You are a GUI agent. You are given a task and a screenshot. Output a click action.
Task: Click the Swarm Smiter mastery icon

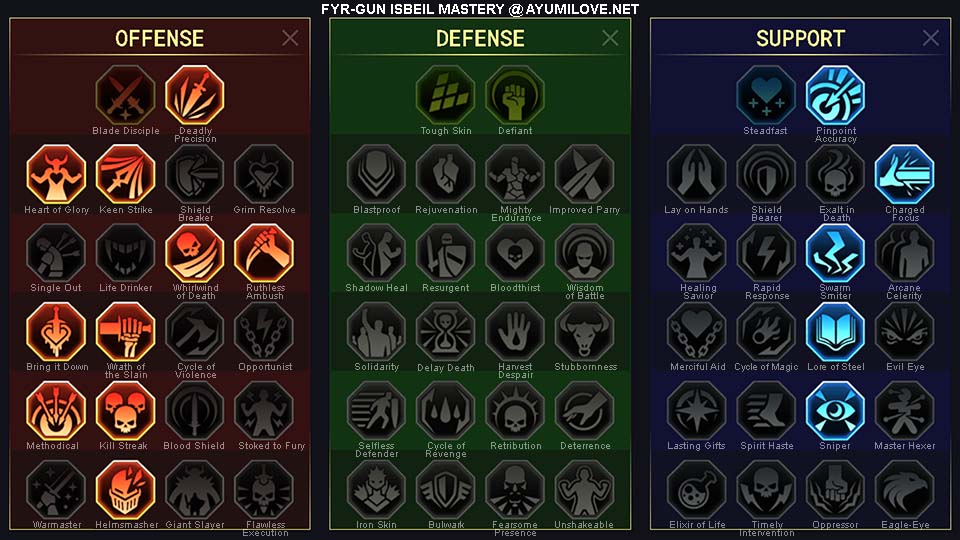point(835,253)
